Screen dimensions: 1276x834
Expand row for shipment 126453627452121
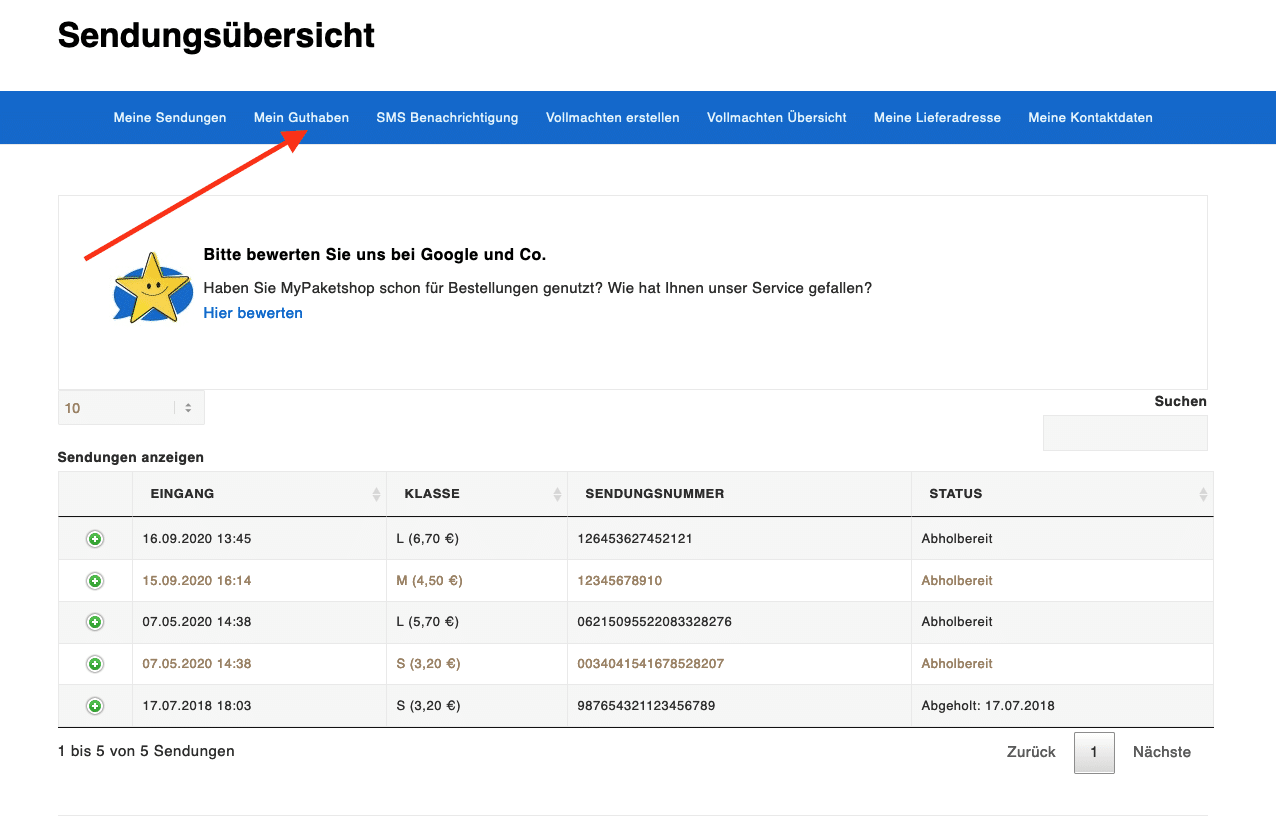tap(95, 539)
